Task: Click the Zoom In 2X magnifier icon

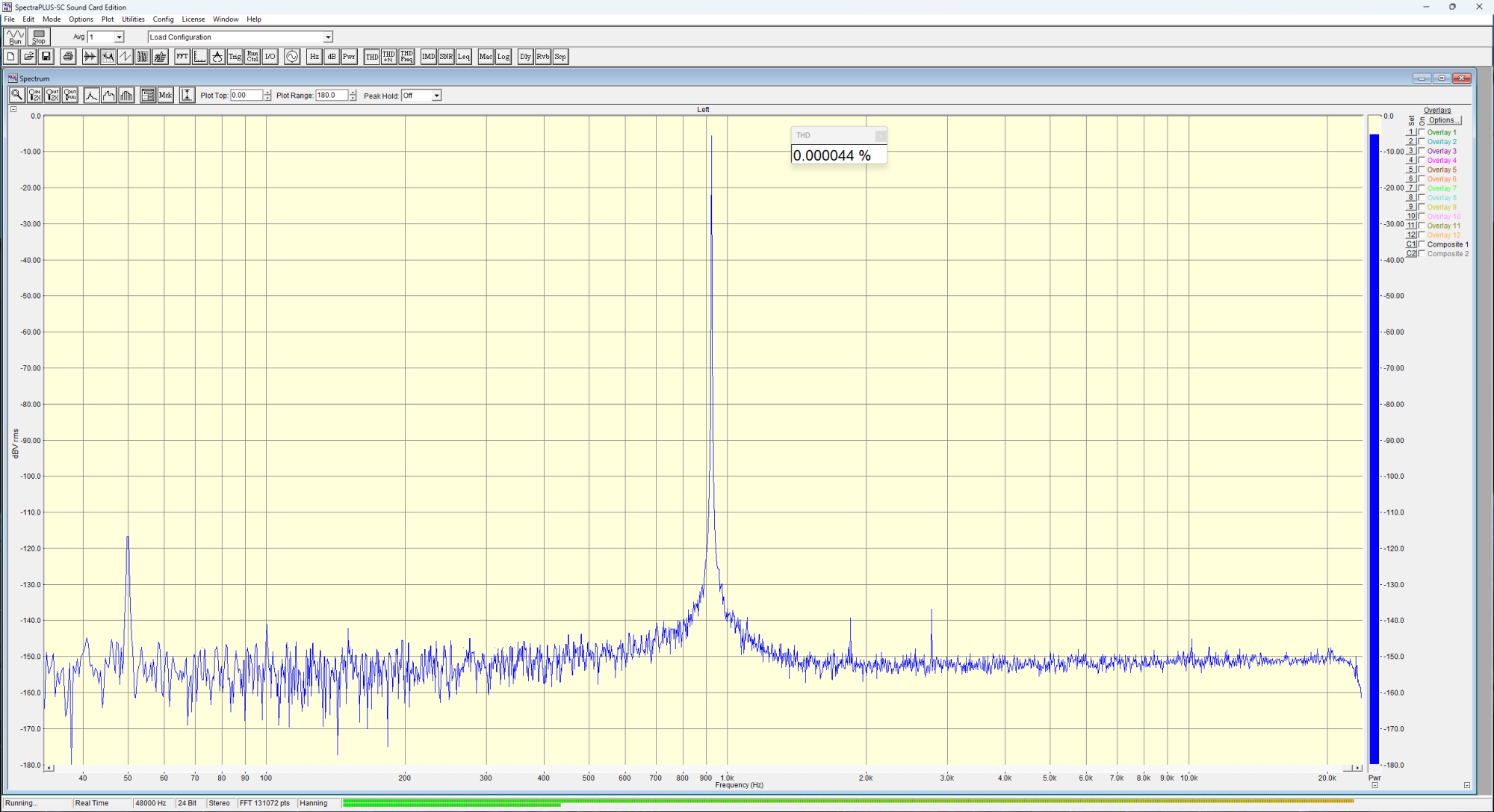Action: [x=34, y=95]
